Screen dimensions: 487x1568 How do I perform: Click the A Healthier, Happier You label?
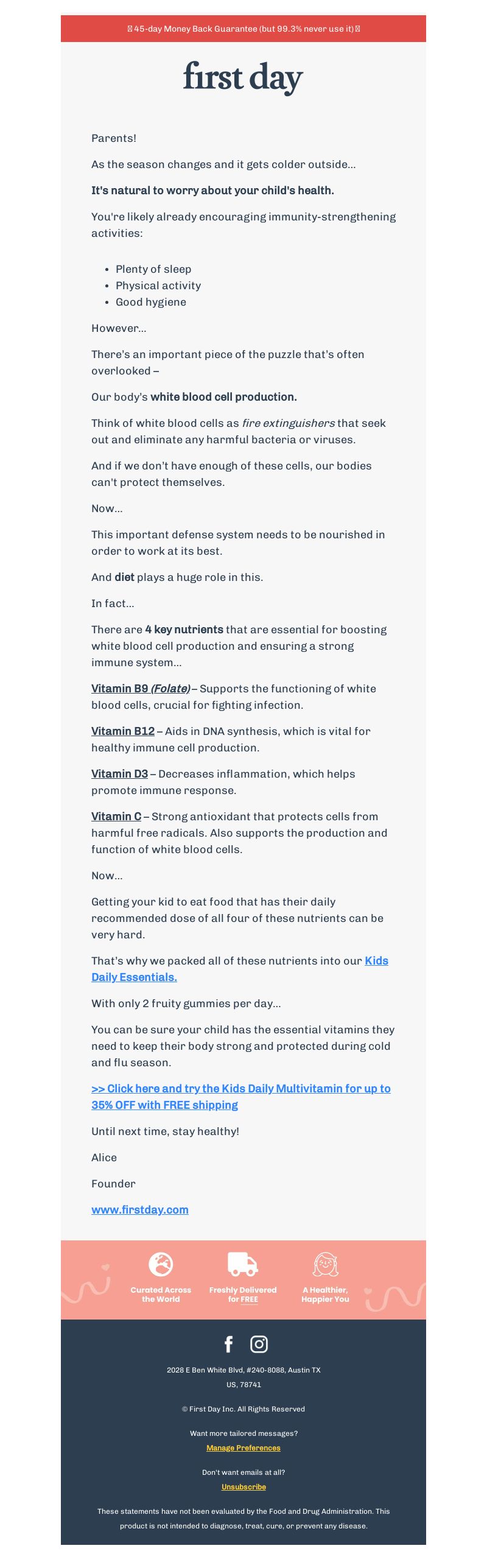tap(325, 1295)
